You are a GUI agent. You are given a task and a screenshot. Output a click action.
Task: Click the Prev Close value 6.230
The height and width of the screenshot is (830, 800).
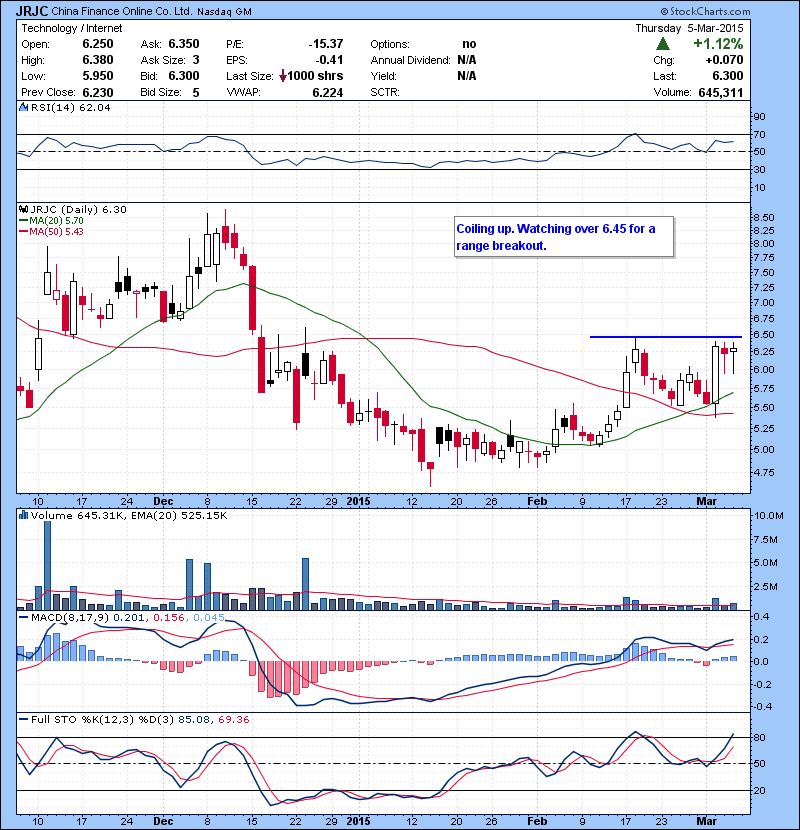[x=98, y=93]
